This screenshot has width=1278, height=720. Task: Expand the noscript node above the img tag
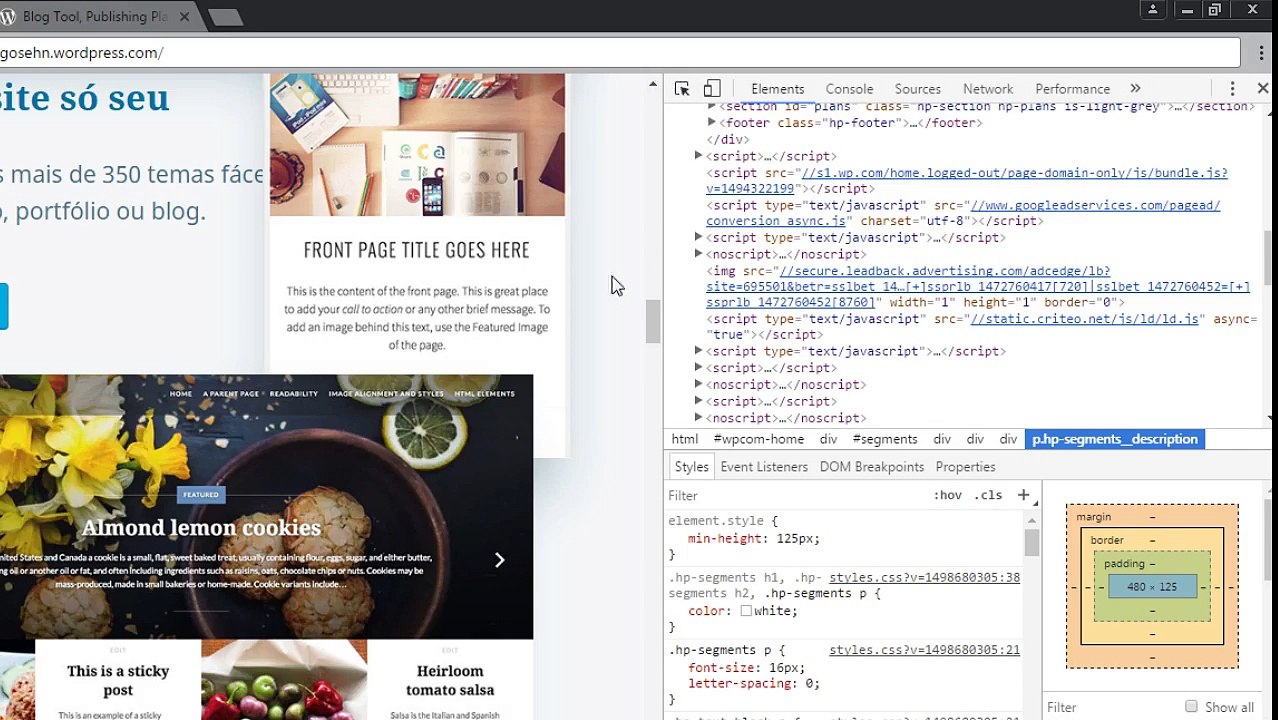(x=699, y=254)
